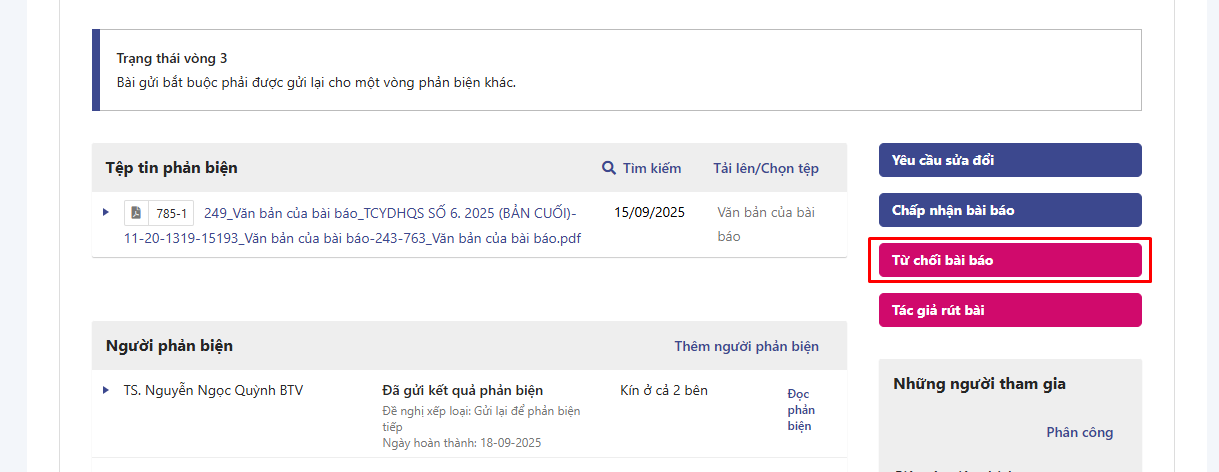Click the Đã gửi kết quả phản biện status
This screenshot has width=1219, height=472.
pyautogui.click(x=462, y=390)
